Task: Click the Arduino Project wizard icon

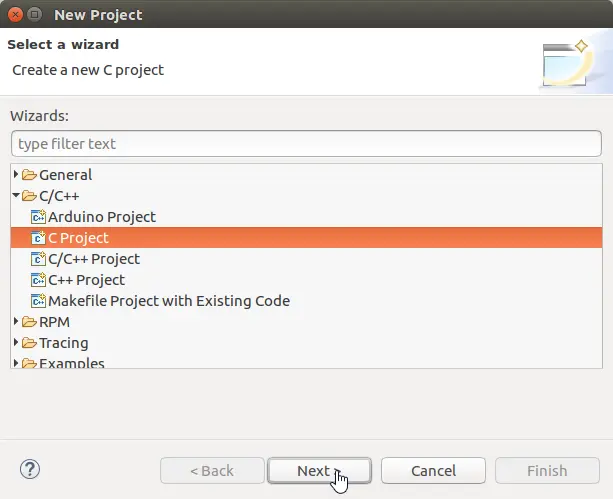Action: pos(39,217)
